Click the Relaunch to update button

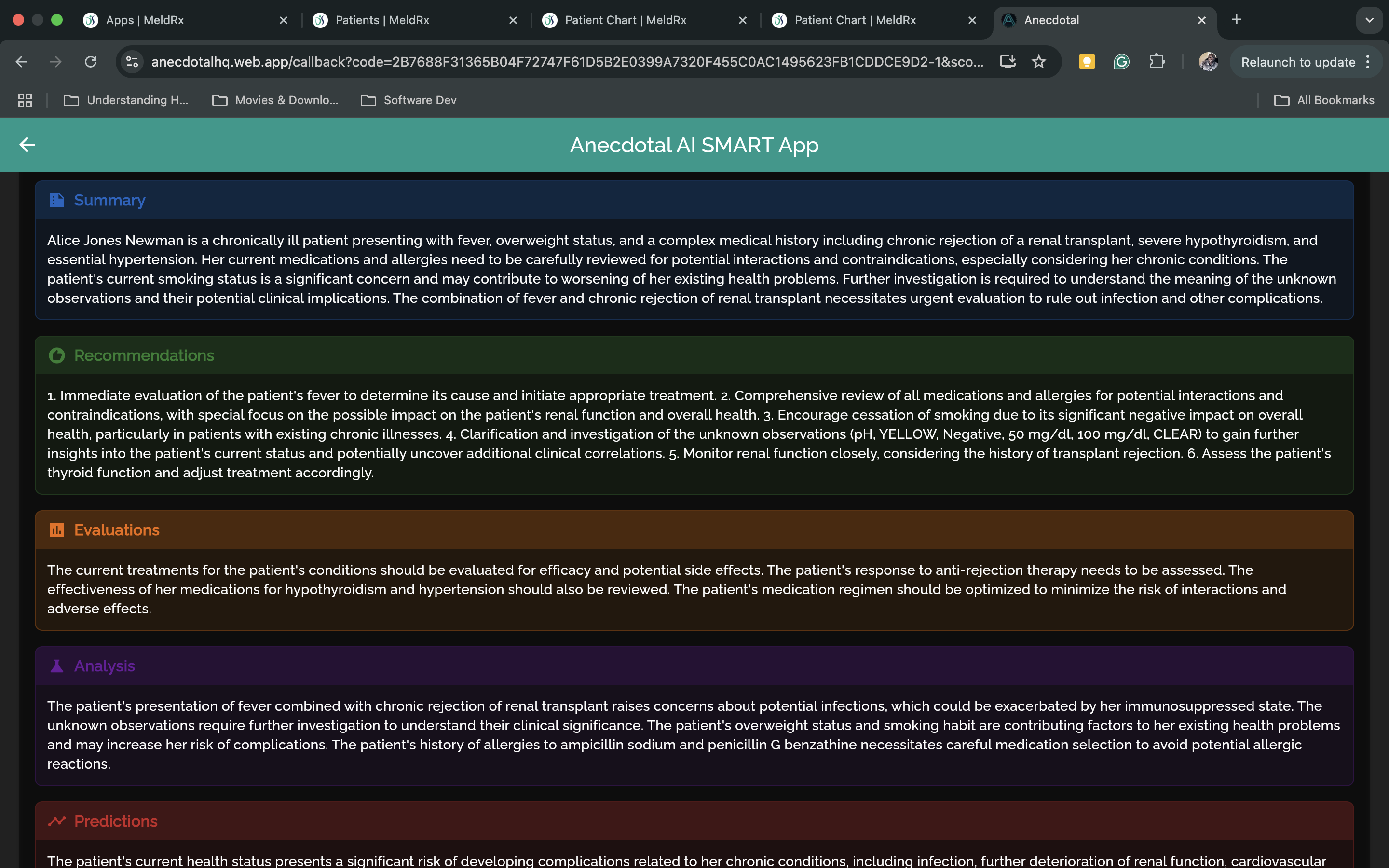(x=1298, y=62)
